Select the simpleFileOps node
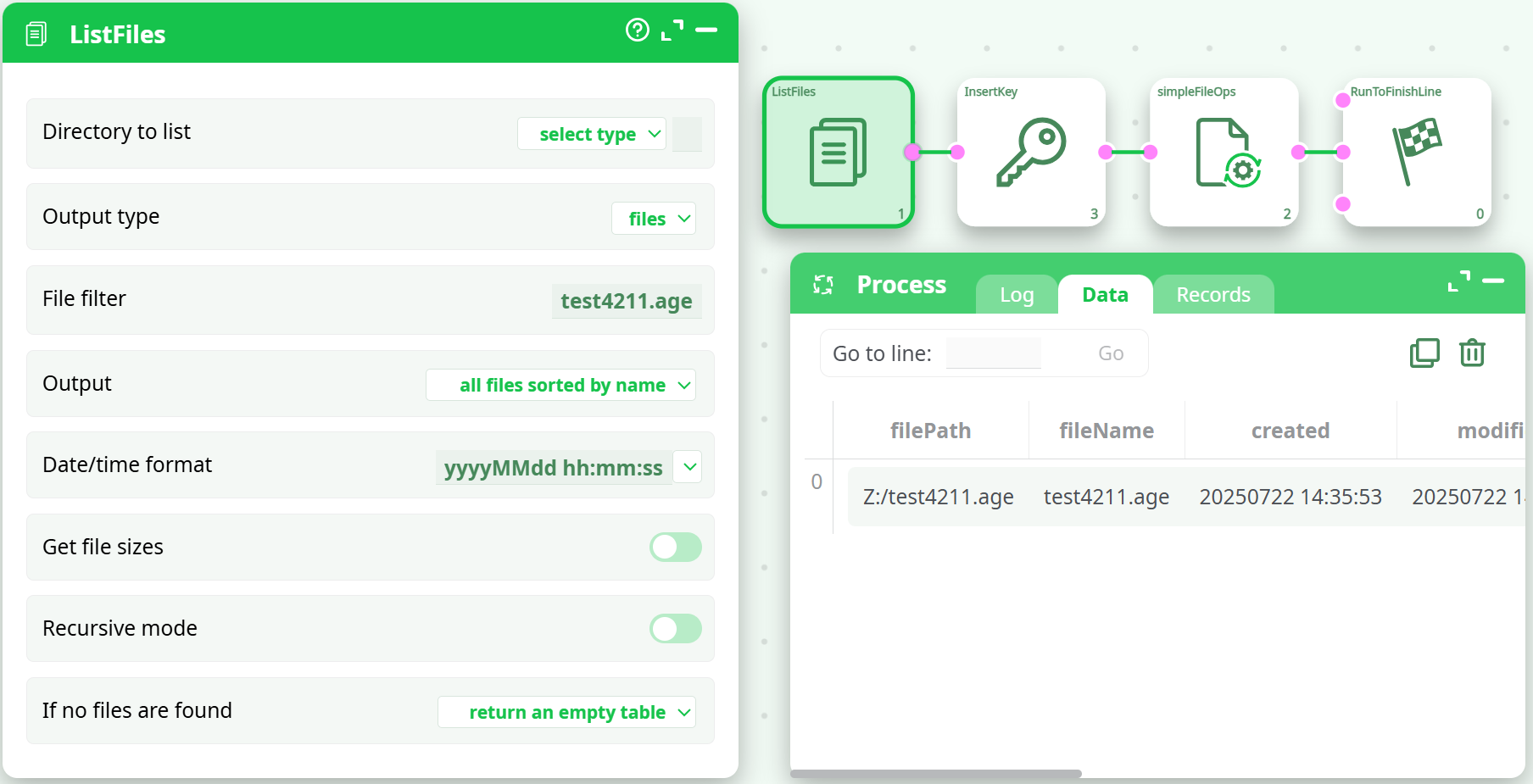Screen dimensions: 1533x784 point(1224,153)
